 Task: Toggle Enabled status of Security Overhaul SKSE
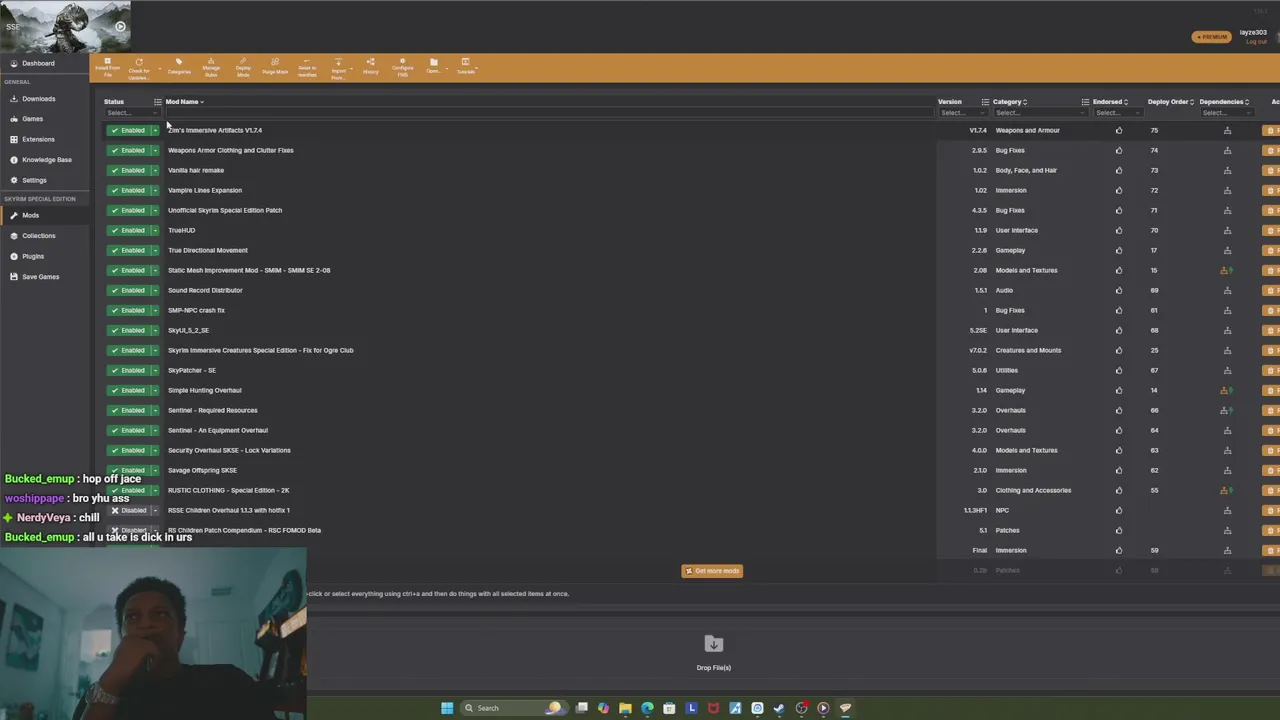point(128,450)
